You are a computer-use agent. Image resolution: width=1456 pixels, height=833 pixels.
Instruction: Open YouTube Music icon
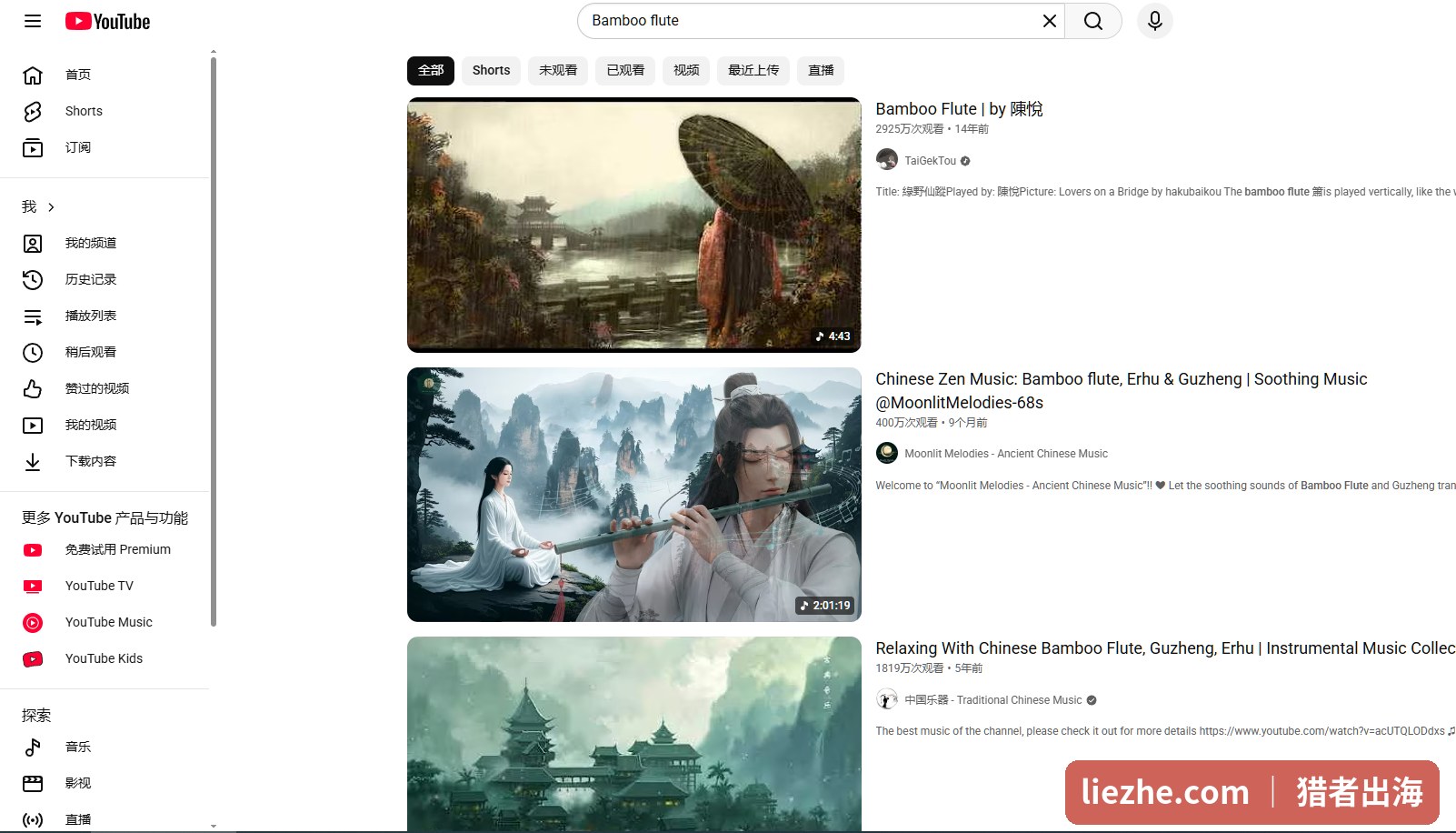click(x=33, y=622)
